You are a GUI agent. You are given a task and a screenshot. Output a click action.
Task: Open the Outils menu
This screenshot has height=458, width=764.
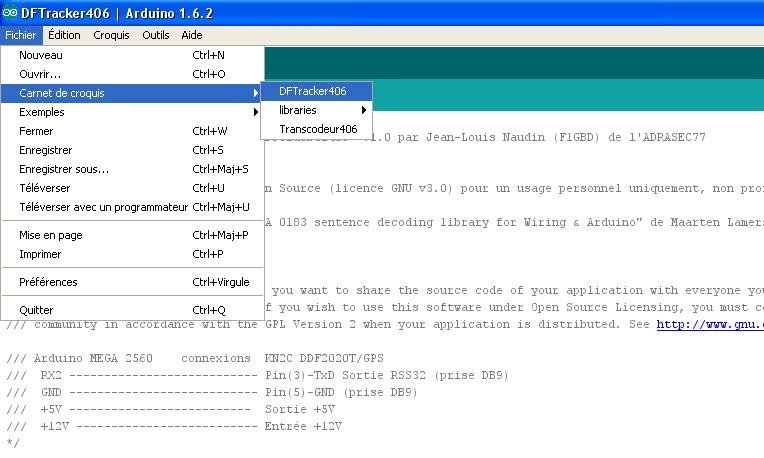tap(155, 35)
